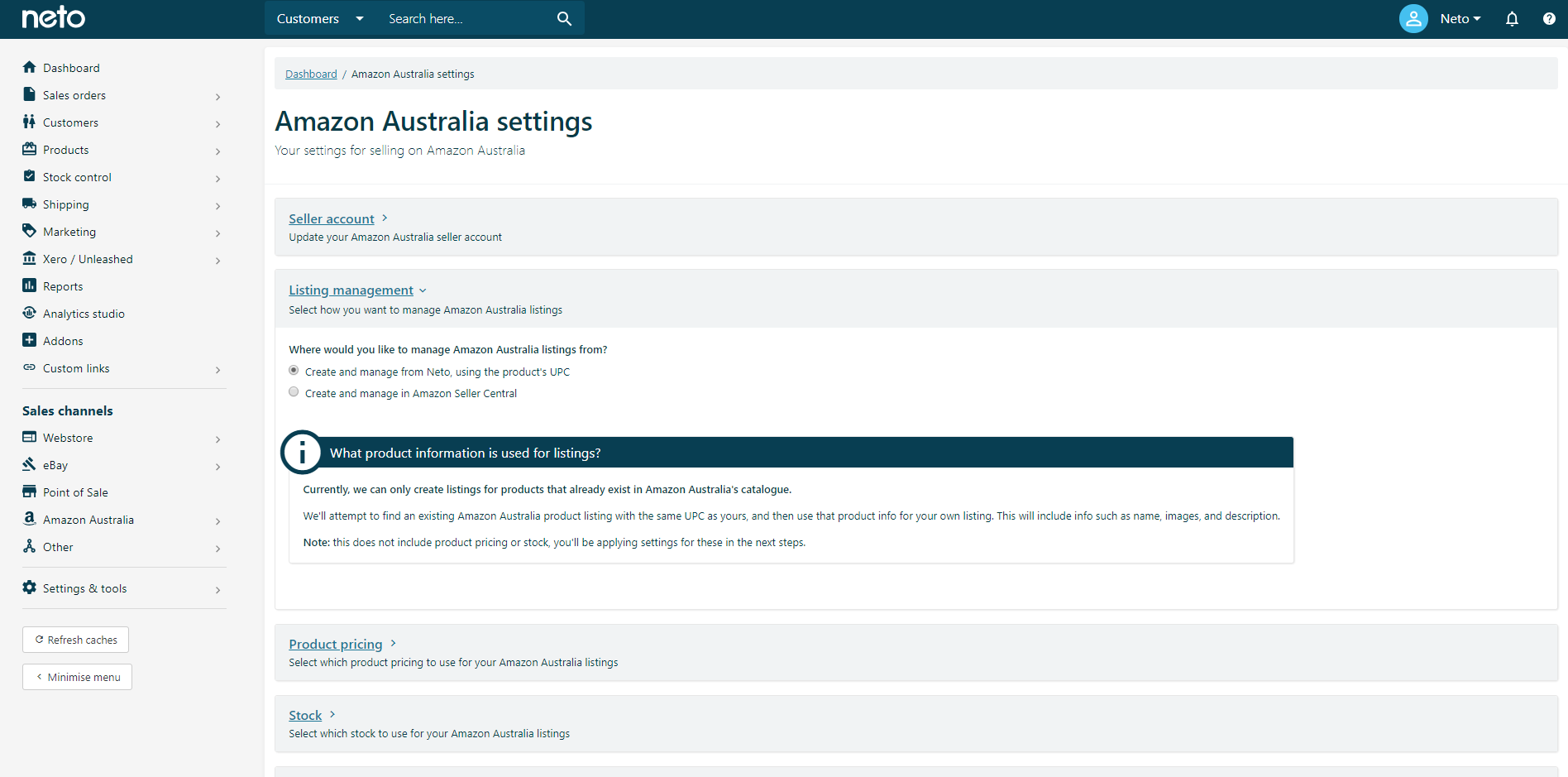Click the Addons plus icon
Screen dimensions: 1568x777
30,340
